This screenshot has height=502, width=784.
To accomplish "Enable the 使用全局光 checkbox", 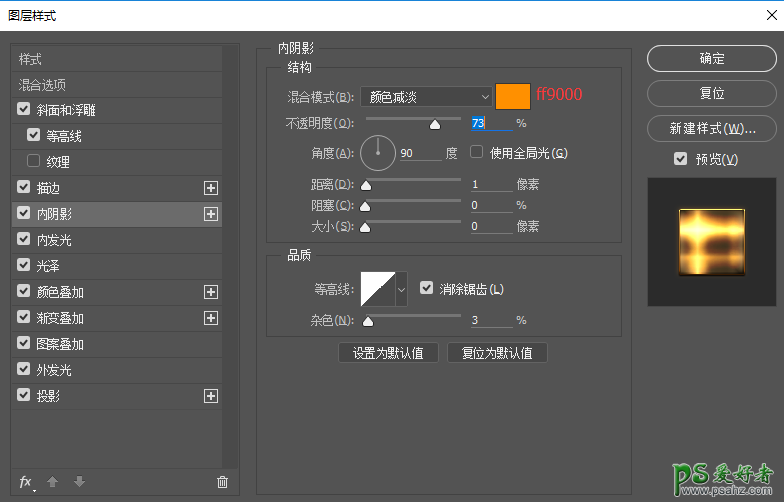I will click(x=477, y=153).
